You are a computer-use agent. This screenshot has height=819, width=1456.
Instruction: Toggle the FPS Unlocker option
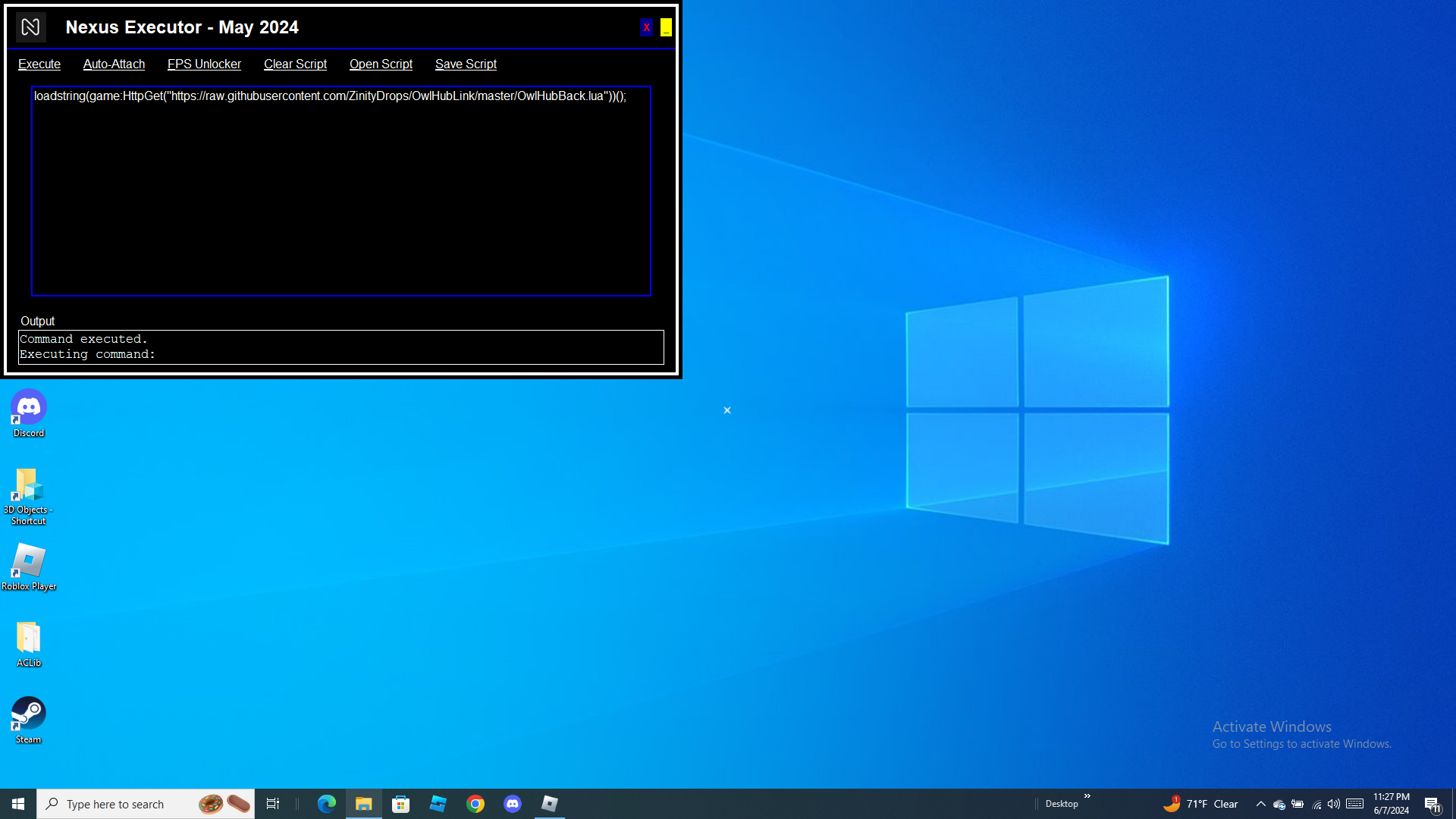pos(204,64)
